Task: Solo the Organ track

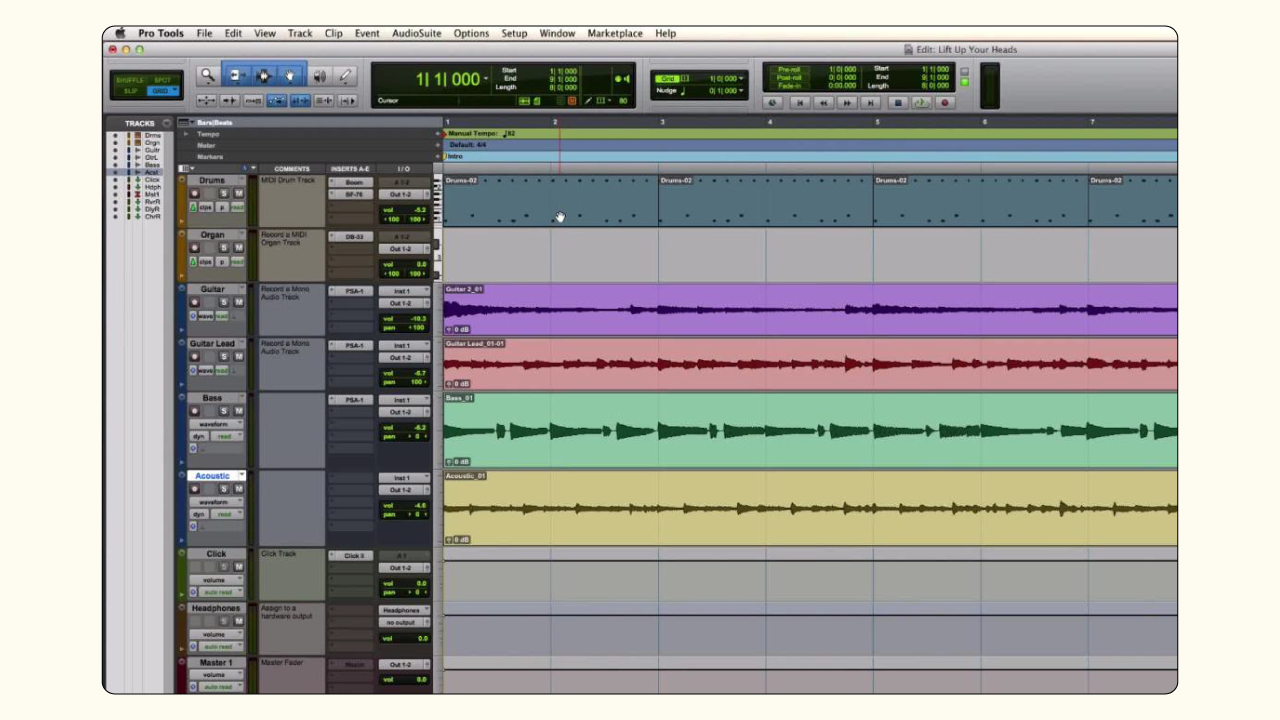Action: pyautogui.click(x=224, y=247)
